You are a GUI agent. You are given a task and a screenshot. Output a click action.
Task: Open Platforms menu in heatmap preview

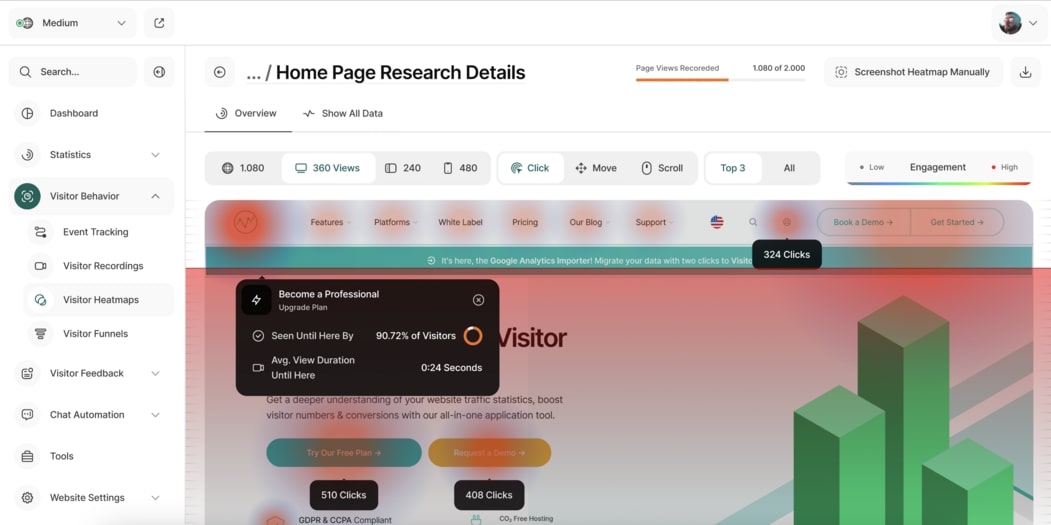pyautogui.click(x=395, y=223)
